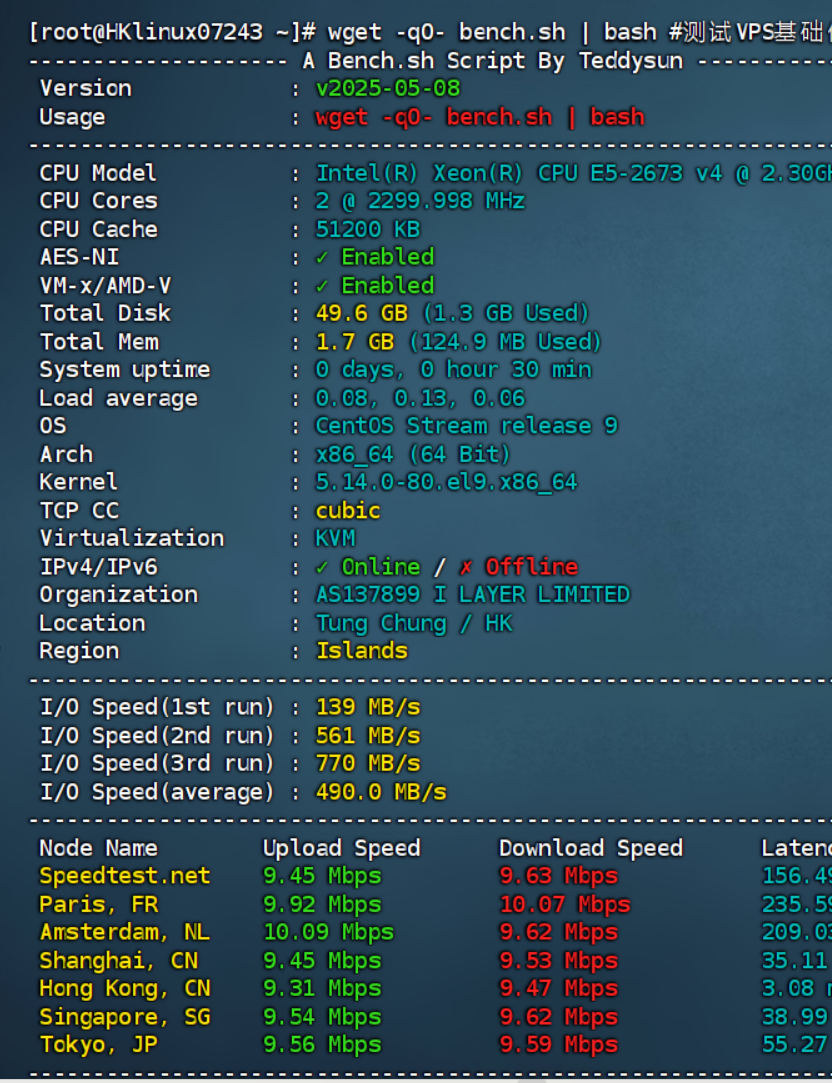Click the Tung Chung / HK location
The width and height of the screenshot is (832, 1083).
pyautogui.click(x=414, y=623)
